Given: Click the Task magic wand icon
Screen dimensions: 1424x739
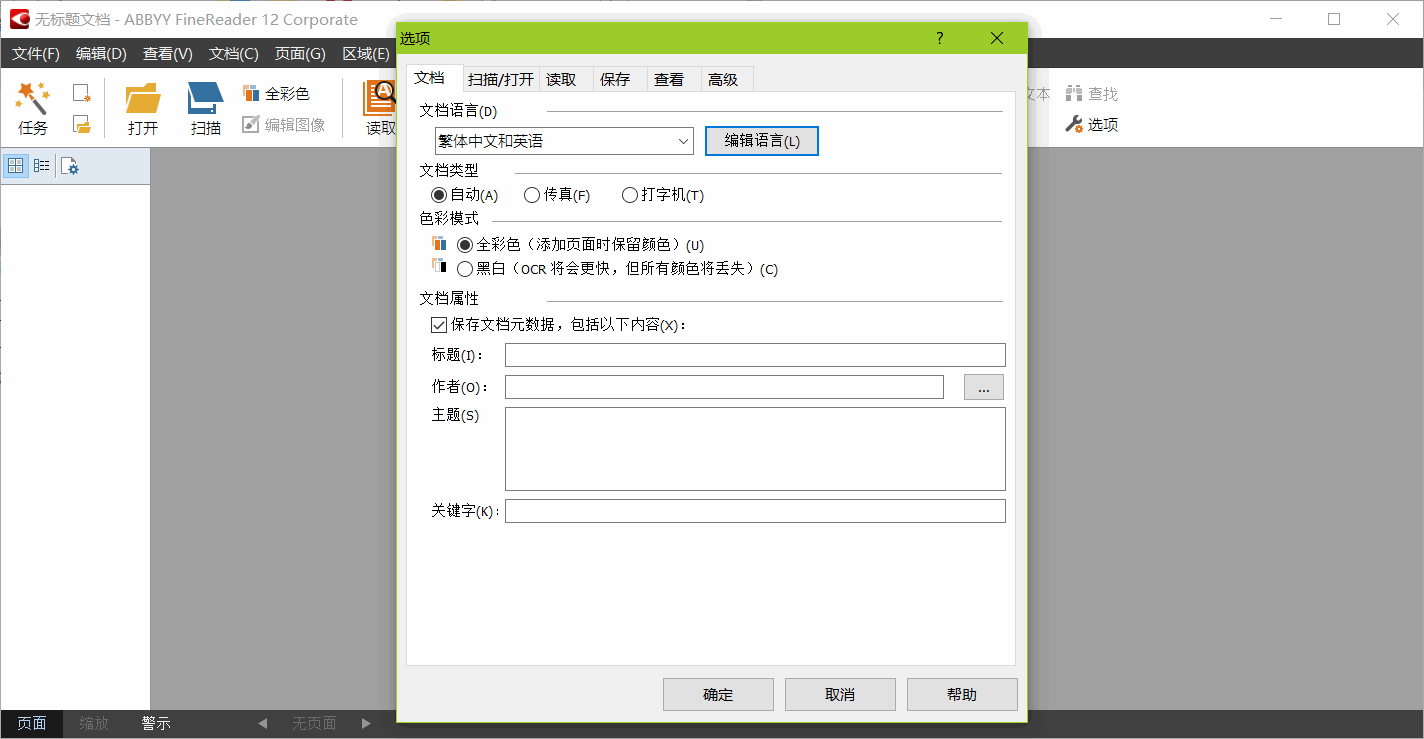Looking at the screenshot, I should pyautogui.click(x=32, y=99).
